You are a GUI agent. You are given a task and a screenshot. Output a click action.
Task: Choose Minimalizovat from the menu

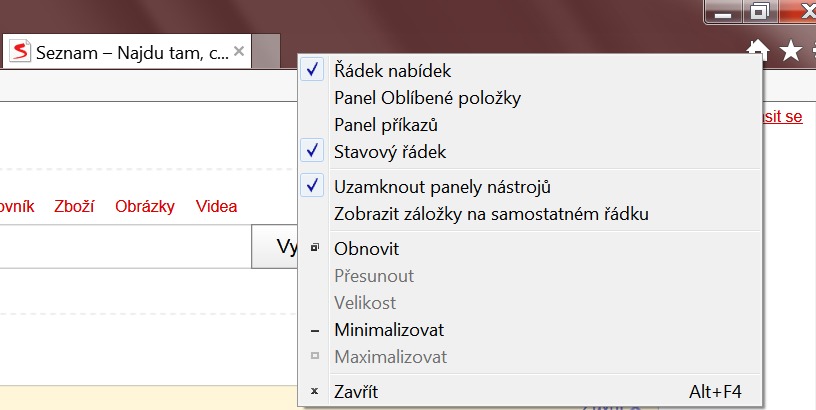pyautogui.click(x=389, y=329)
